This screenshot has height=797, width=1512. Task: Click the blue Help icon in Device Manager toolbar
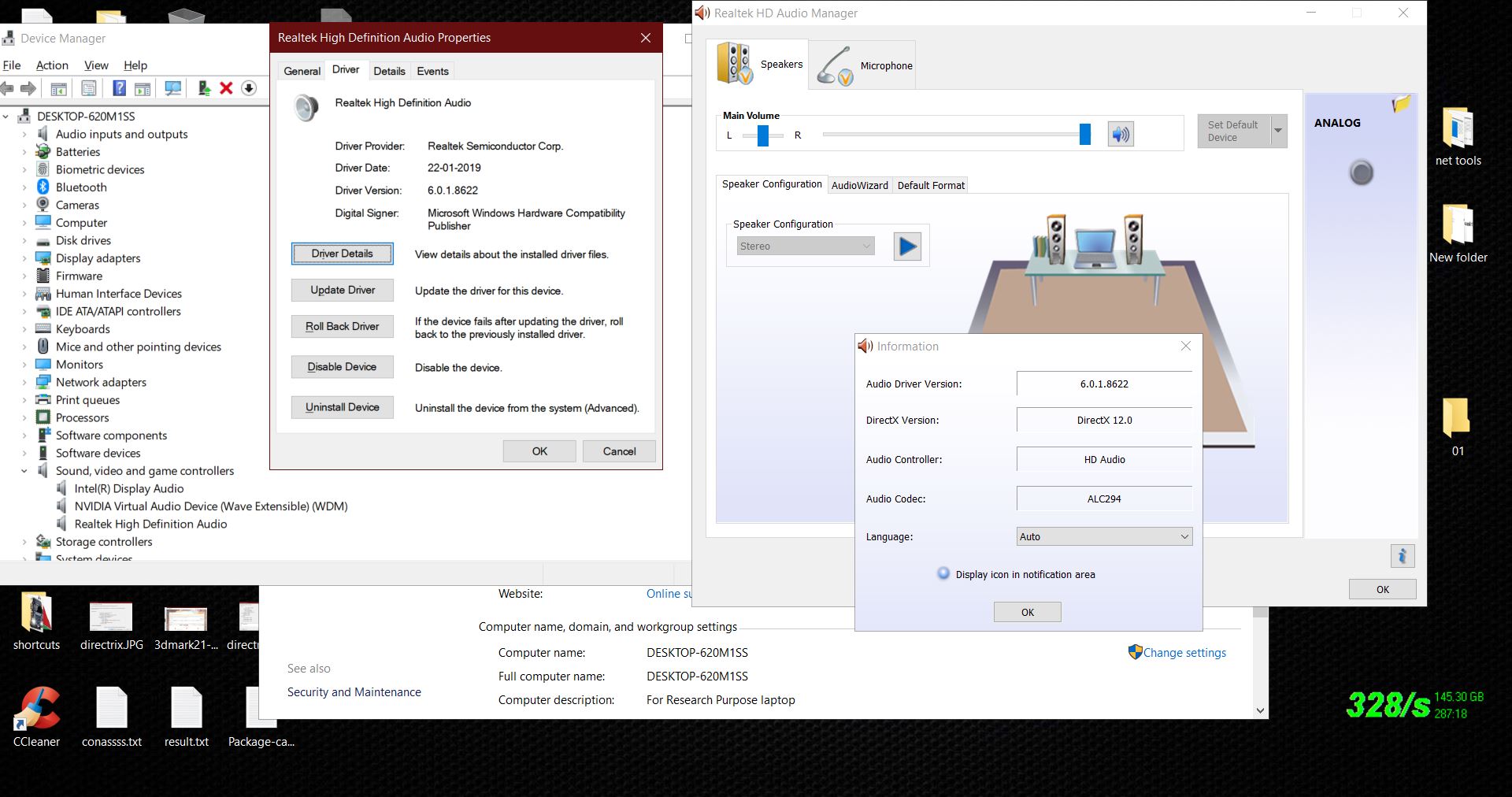click(x=120, y=88)
